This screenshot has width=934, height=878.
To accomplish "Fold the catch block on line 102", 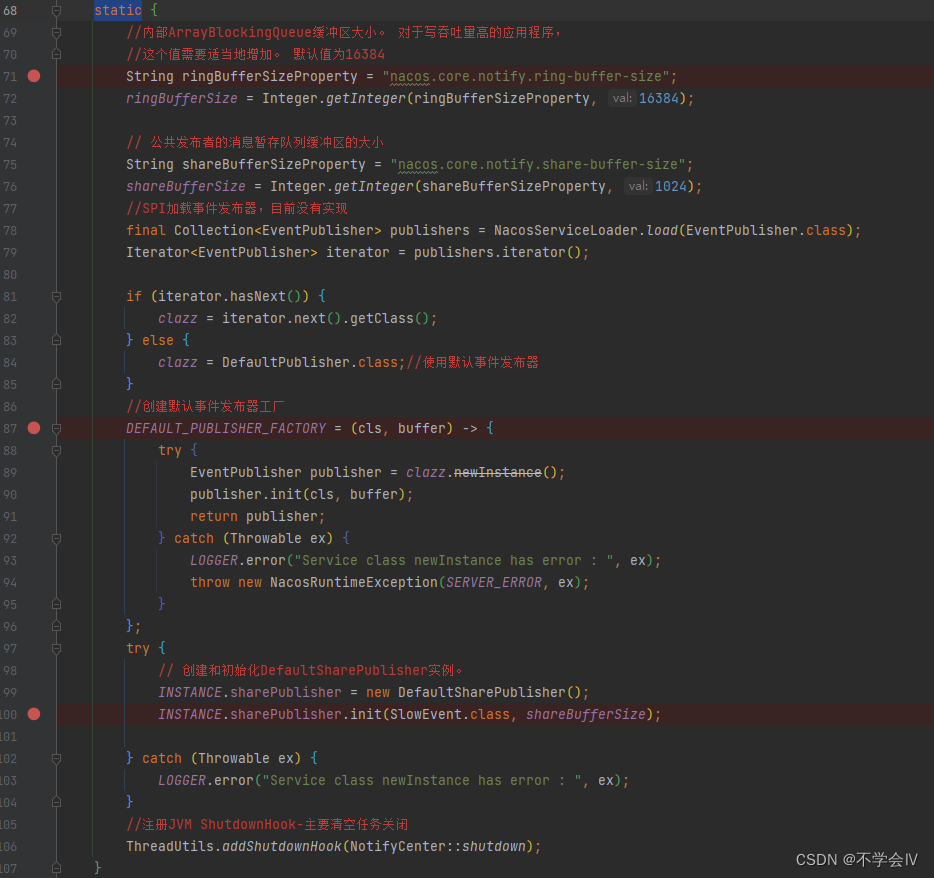I will [57, 758].
